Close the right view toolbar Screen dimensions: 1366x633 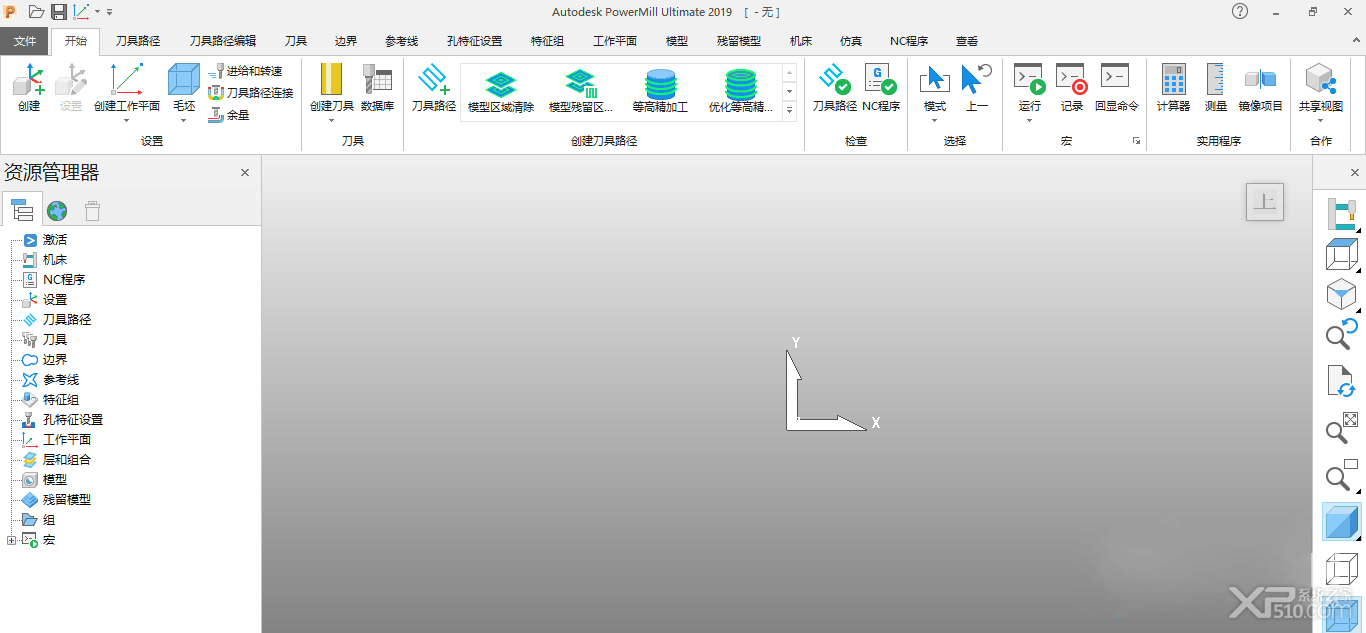[1354, 172]
